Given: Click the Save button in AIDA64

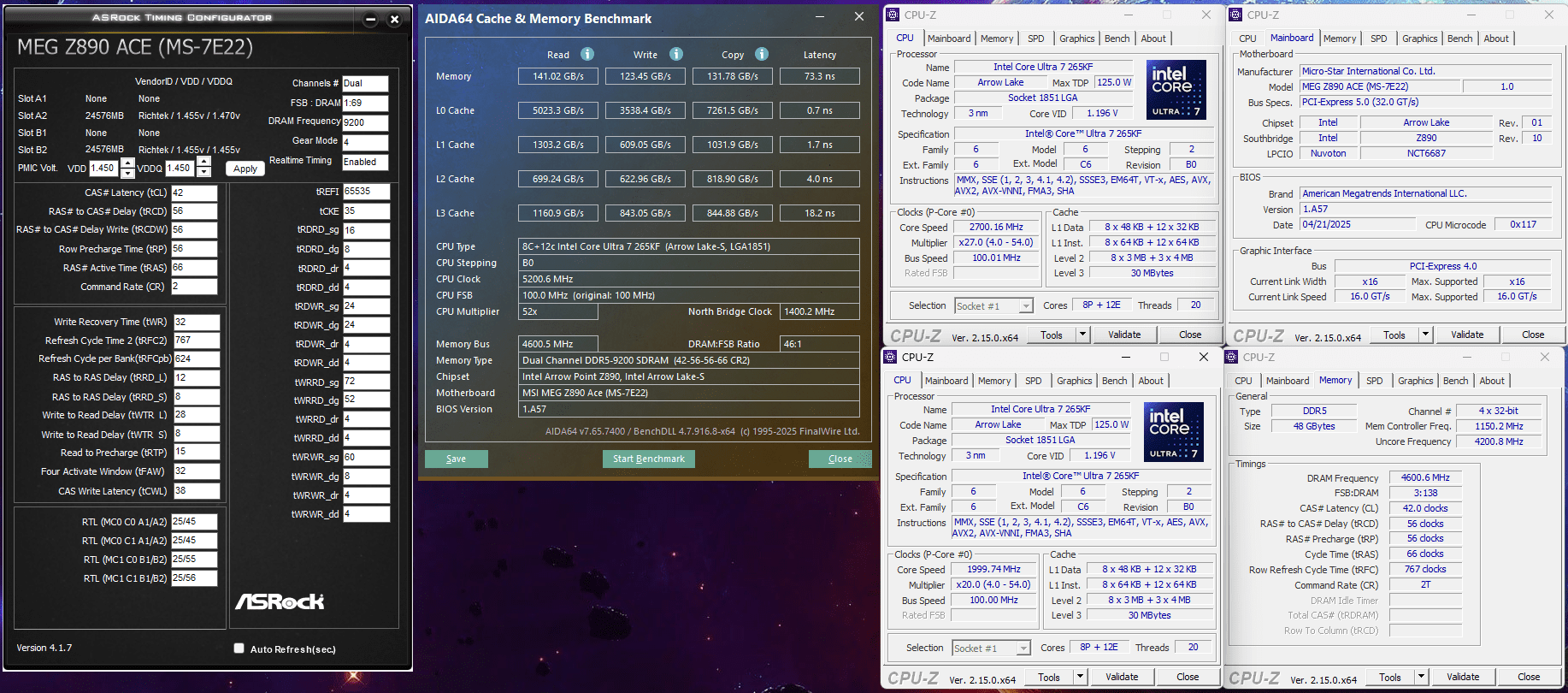Looking at the screenshot, I should 456,459.
